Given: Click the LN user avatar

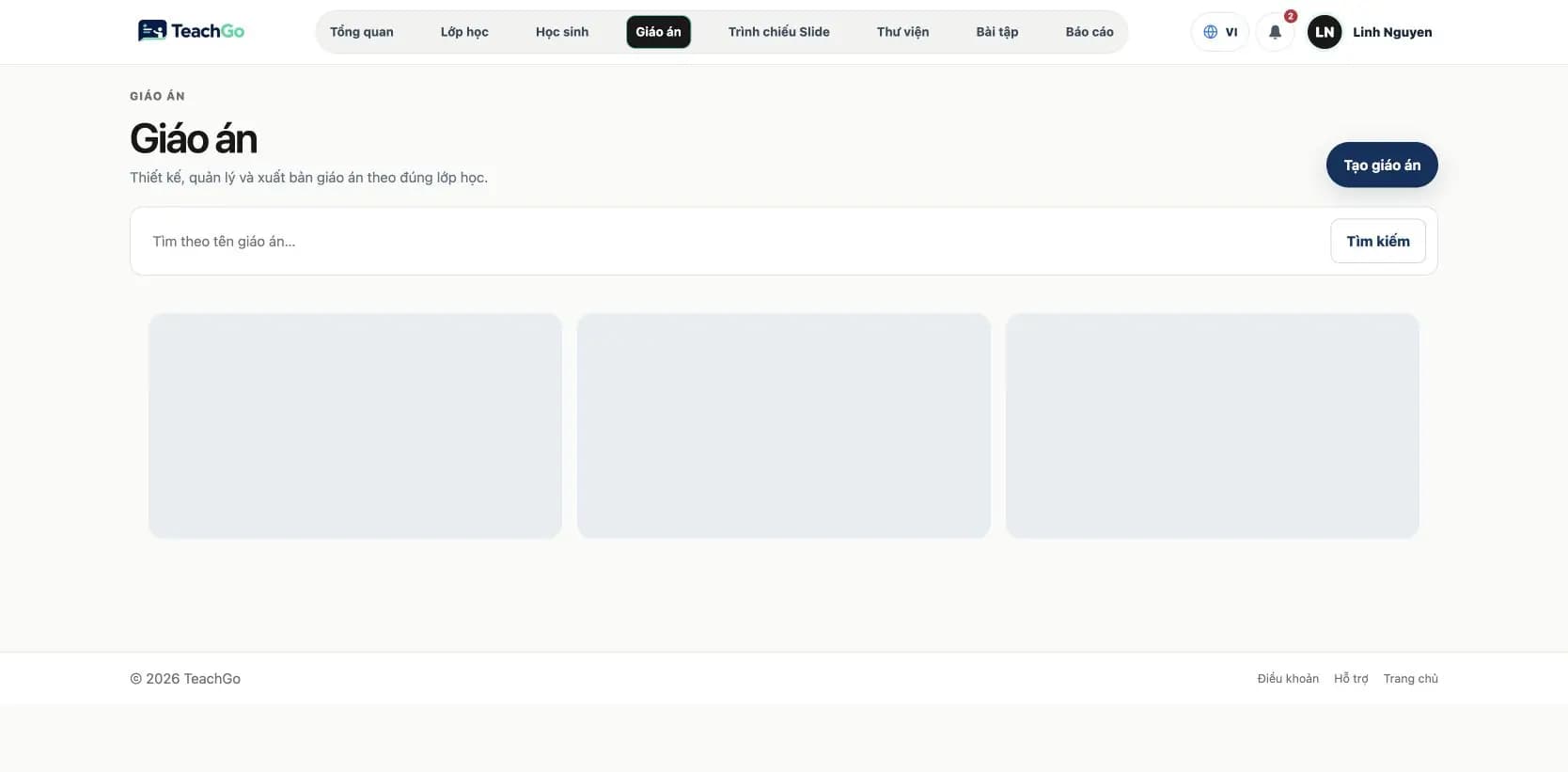Looking at the screenshot, I should [x=1325, y=32].
